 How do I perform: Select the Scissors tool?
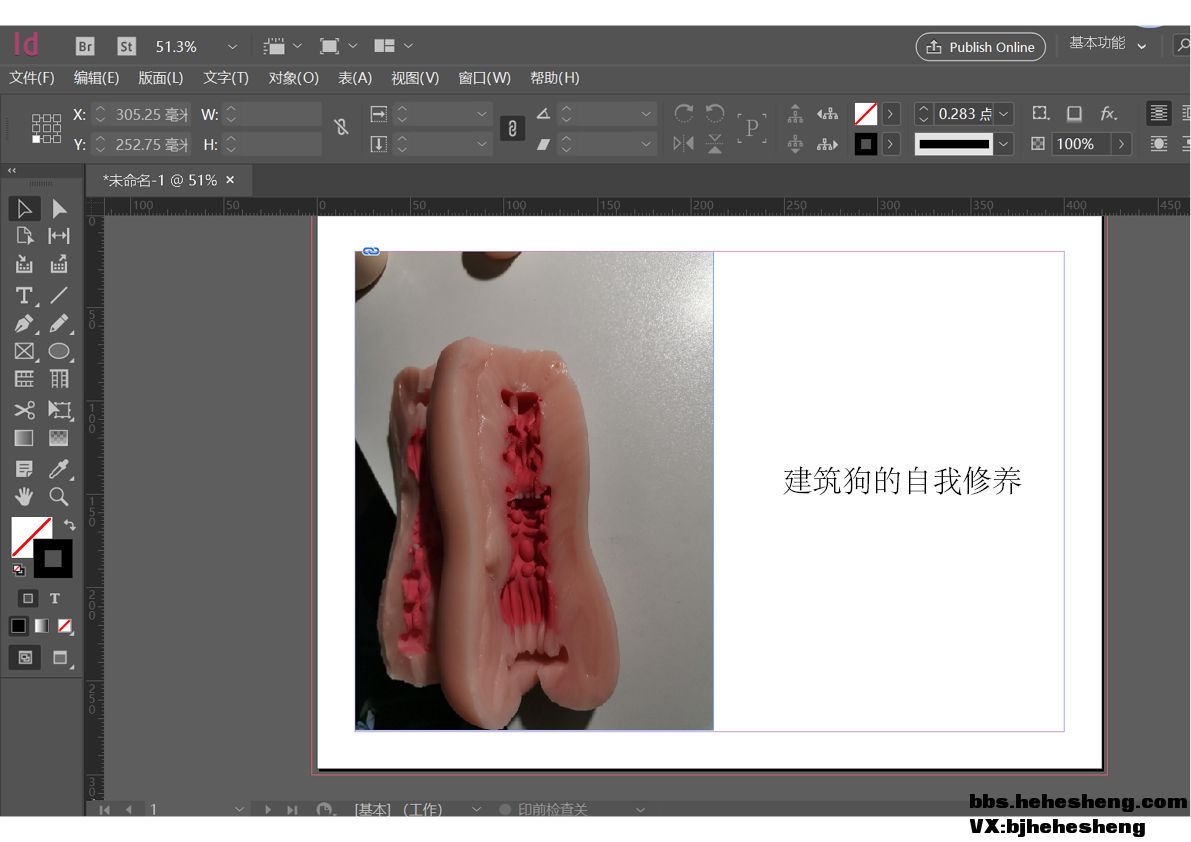(x=24, y=410)
